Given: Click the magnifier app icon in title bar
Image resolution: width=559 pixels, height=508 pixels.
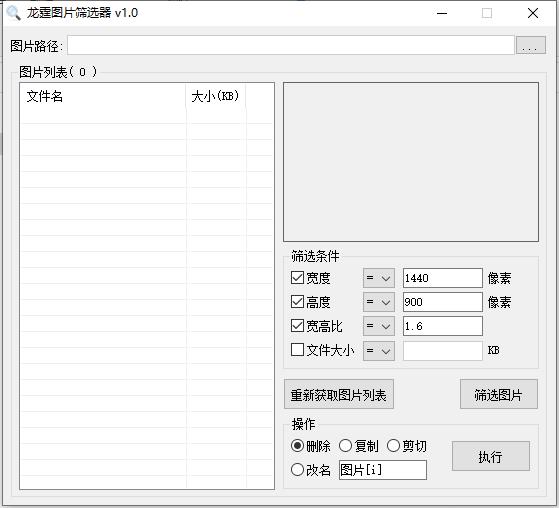Looking at the screenshot, I should click(14, 13).
